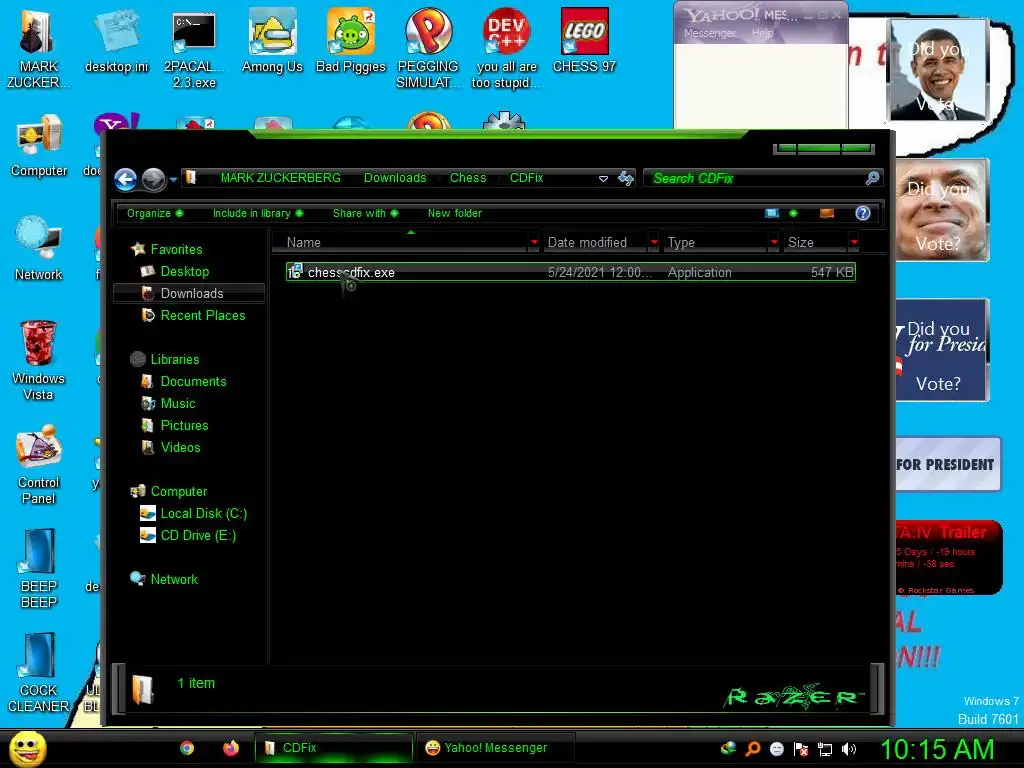
Task: Open the Share with menu
Action: [x=365, y=214]
